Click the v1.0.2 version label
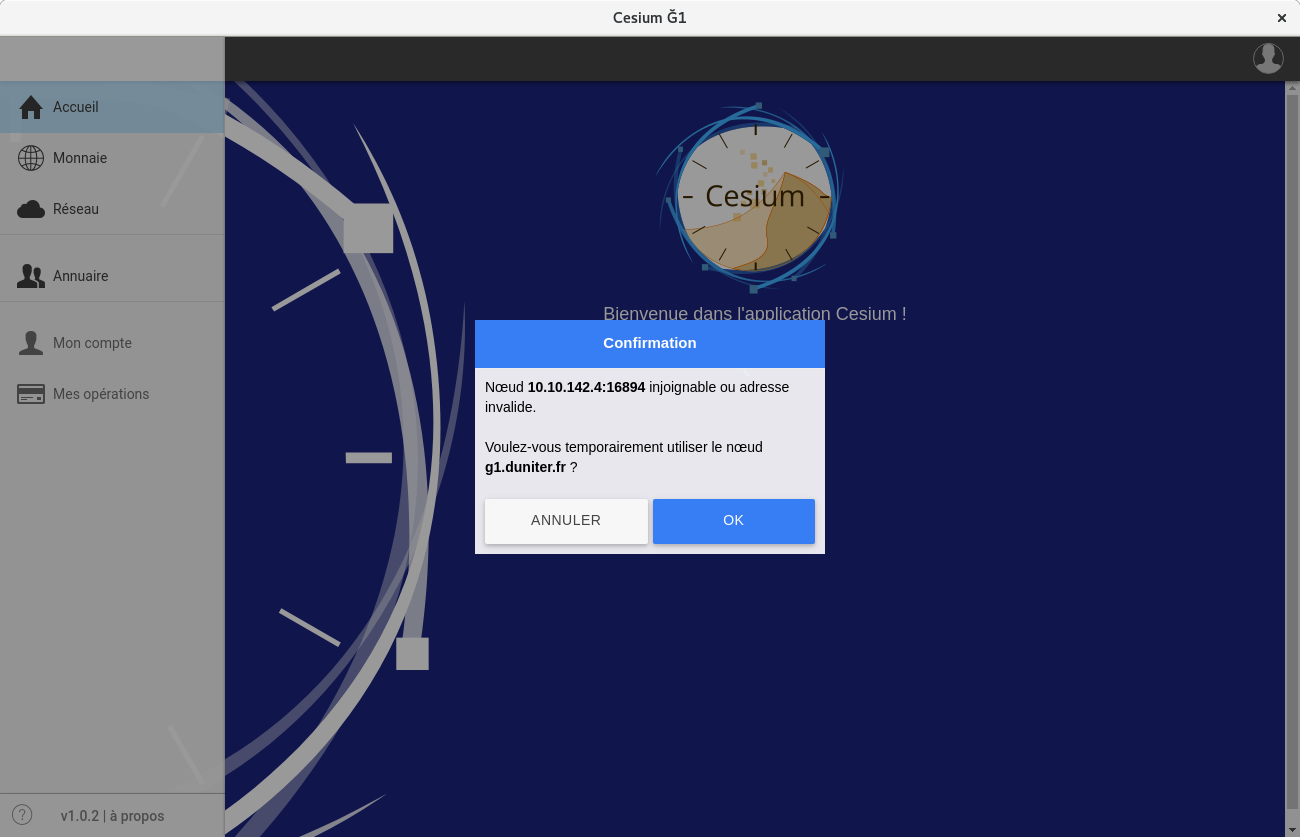 click(80, 816)
